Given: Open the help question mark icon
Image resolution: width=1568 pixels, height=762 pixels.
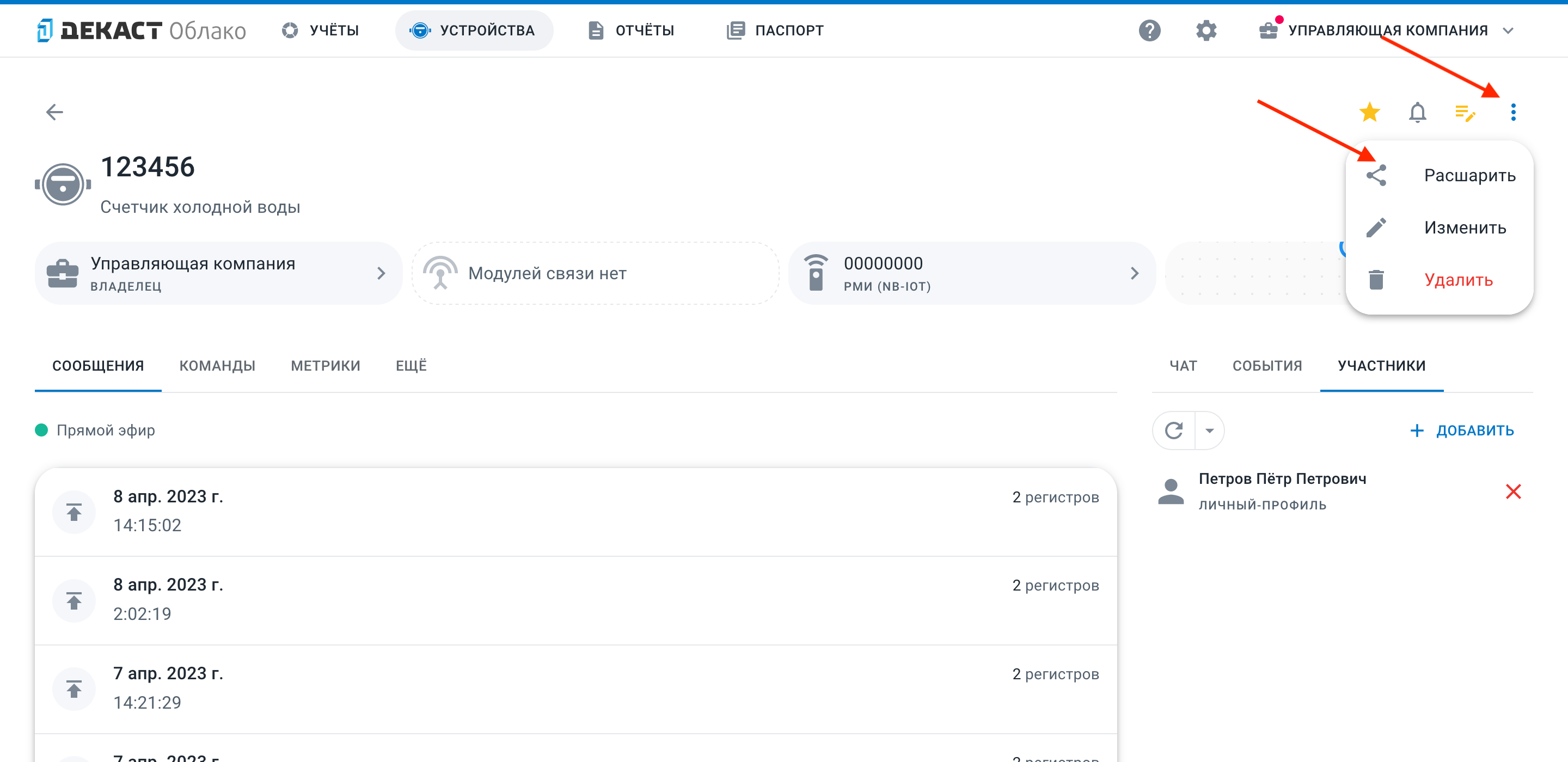Looking at the screenshot, I should [1149, 30].
